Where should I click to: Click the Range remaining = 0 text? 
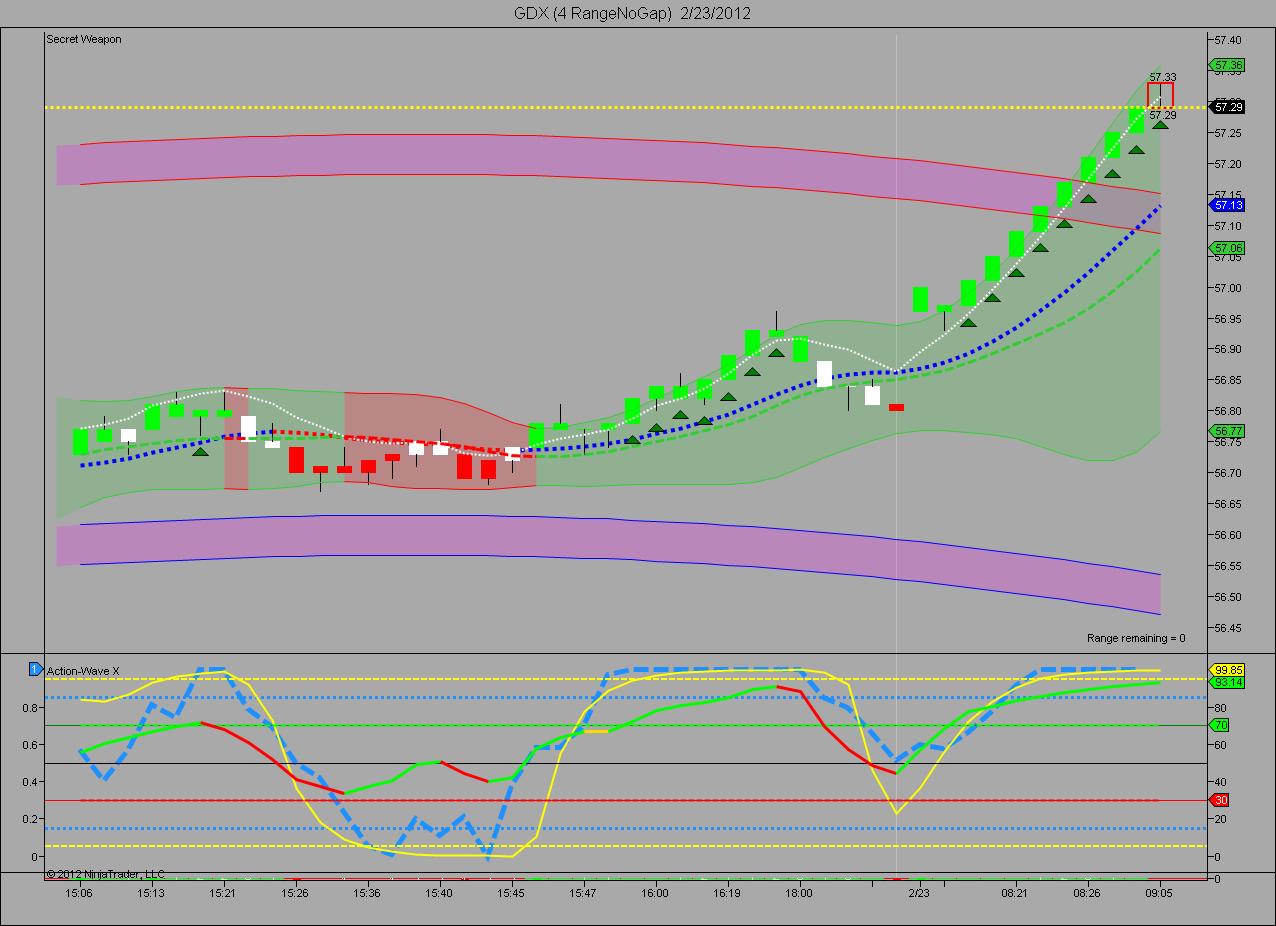coord(1136,638)
